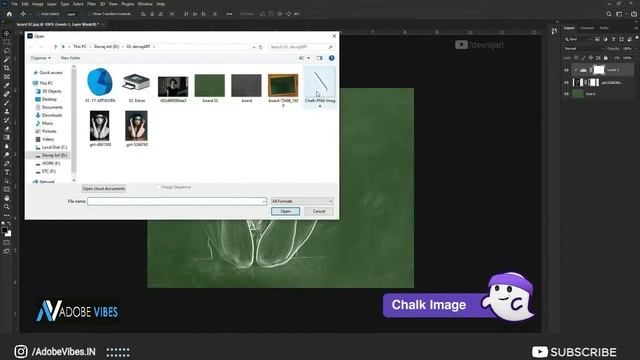Select the Zoom tool in the toolbar
The image size is (640, 360).
(x=7, y=207)
